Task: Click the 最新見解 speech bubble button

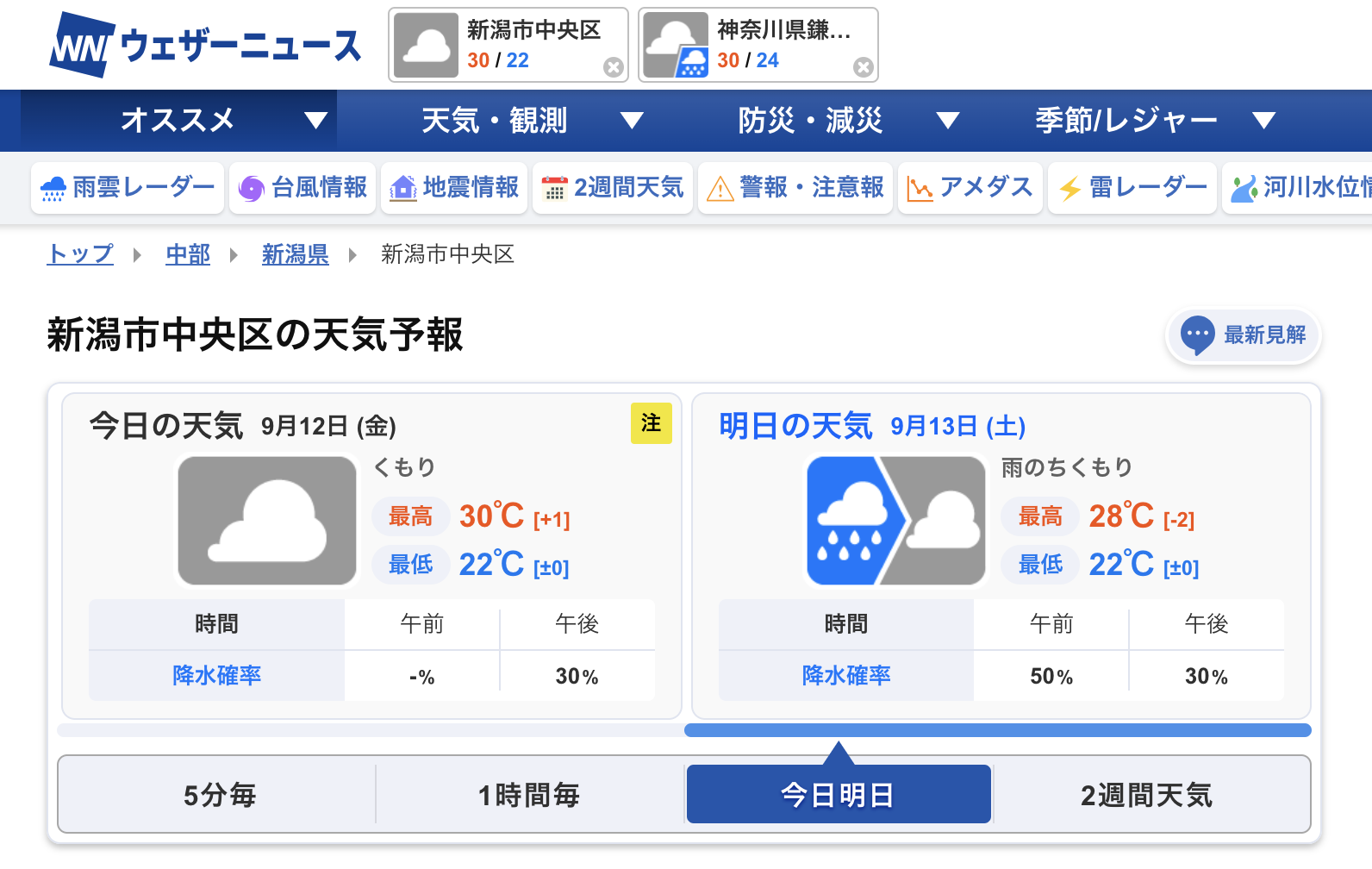Action: click(1243, 334)
